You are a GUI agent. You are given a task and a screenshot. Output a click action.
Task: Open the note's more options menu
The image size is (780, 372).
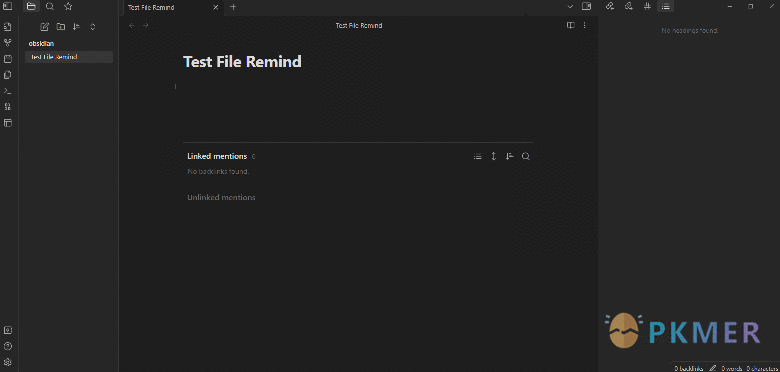click(x=585, y=25)
